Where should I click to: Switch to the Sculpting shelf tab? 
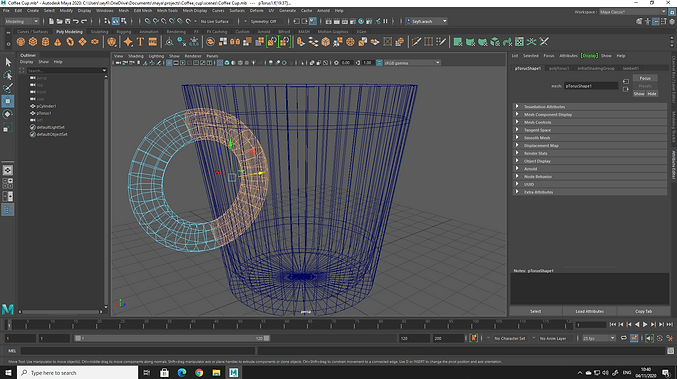click(x=99, y=32)
